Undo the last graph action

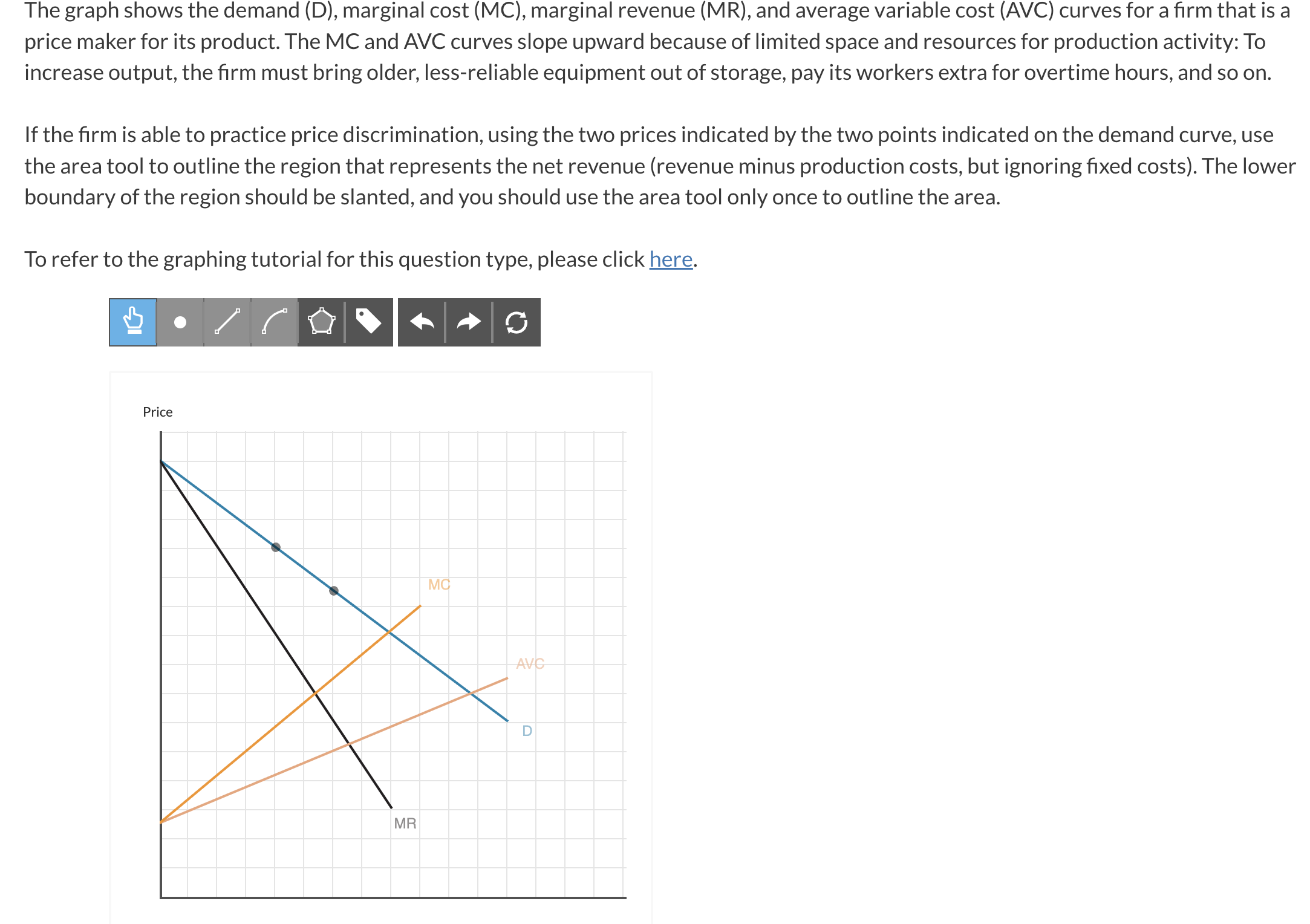[424, 322]
